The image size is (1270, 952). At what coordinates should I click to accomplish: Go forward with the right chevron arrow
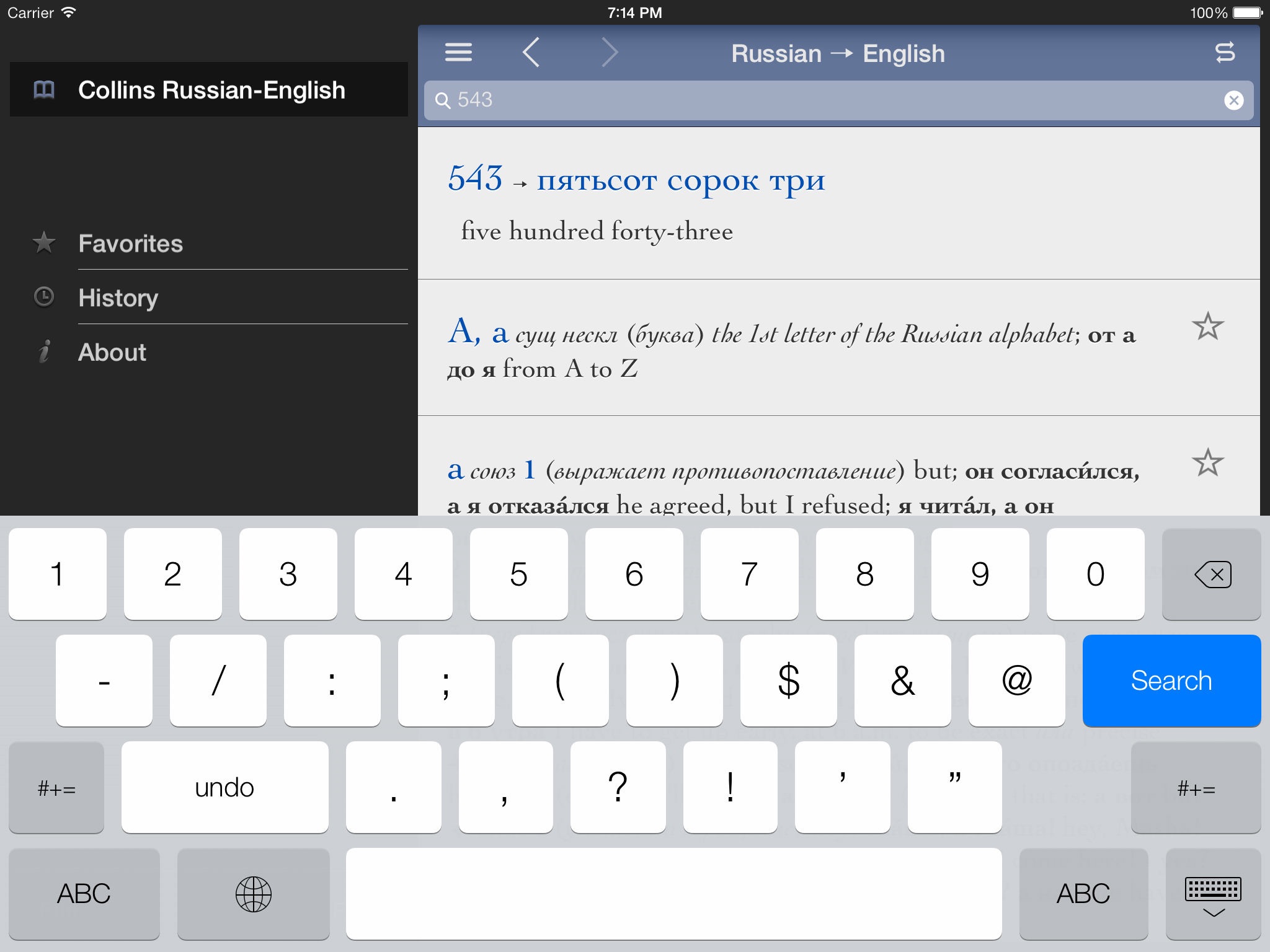(x=610, y=53)
